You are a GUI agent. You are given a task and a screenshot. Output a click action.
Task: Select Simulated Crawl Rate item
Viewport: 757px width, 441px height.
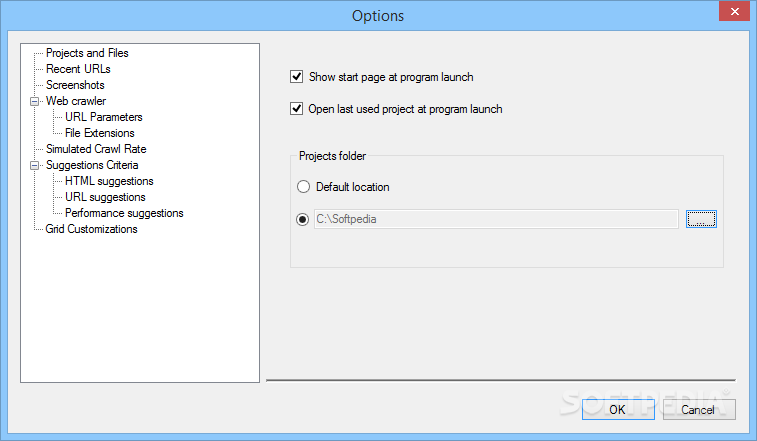[x=96, y=149]
